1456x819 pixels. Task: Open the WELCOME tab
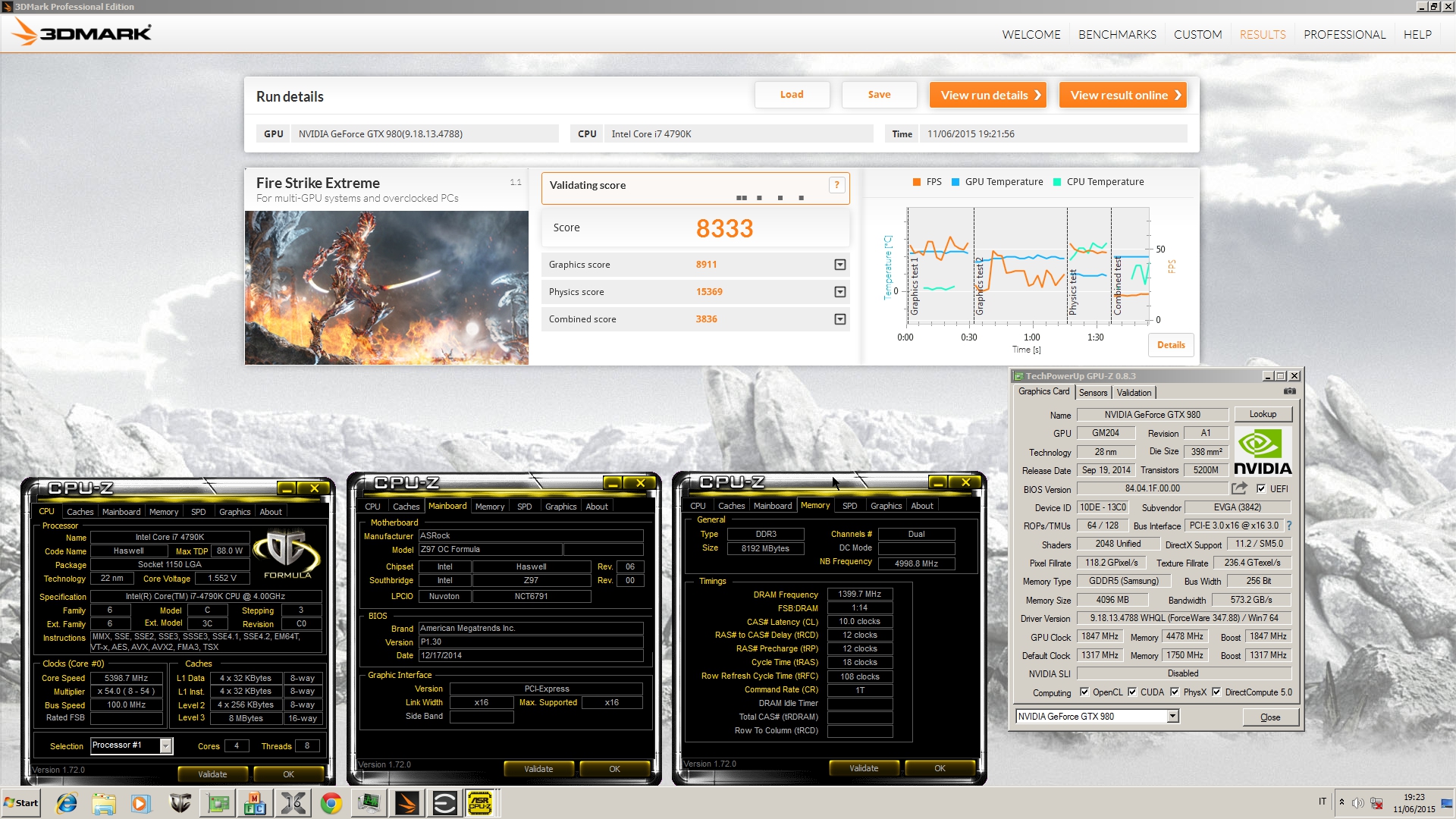pos(1031,35)
